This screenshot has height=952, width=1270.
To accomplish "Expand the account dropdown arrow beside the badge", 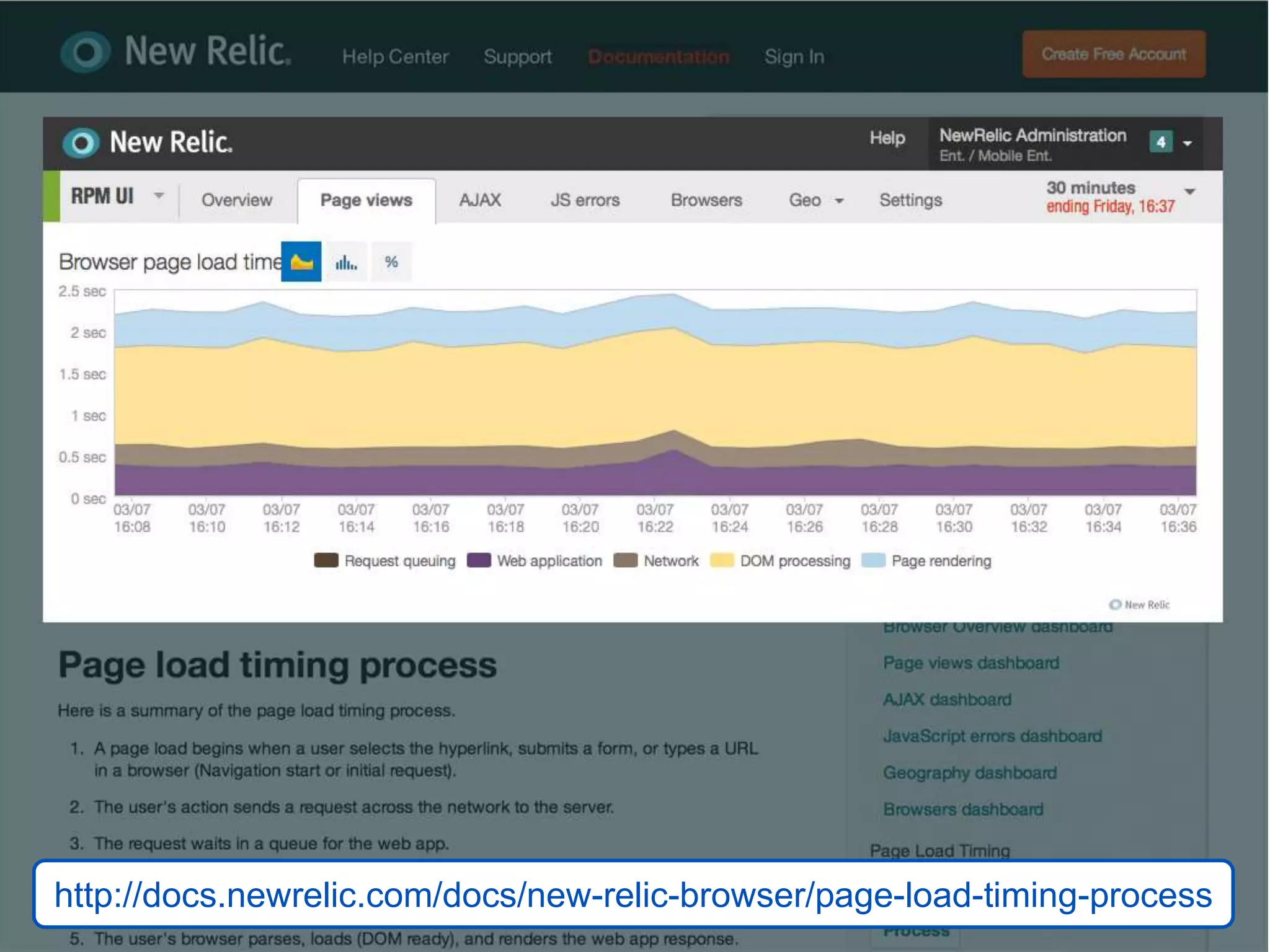I will 1188,143.
